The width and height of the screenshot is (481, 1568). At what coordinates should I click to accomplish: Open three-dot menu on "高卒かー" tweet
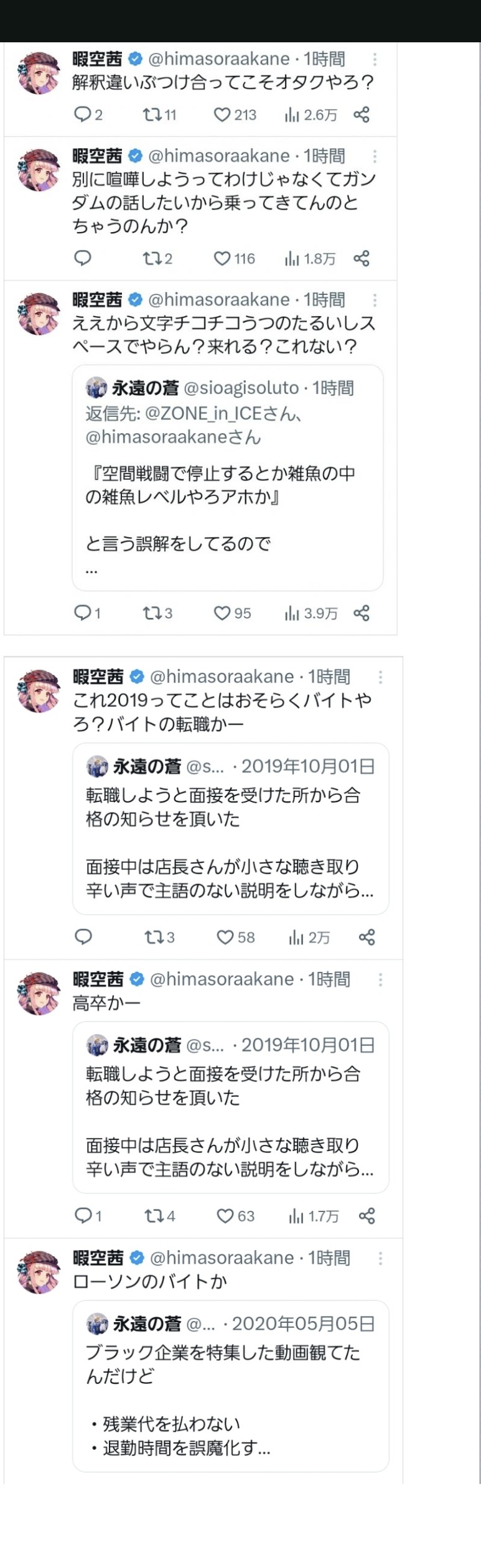380,980
